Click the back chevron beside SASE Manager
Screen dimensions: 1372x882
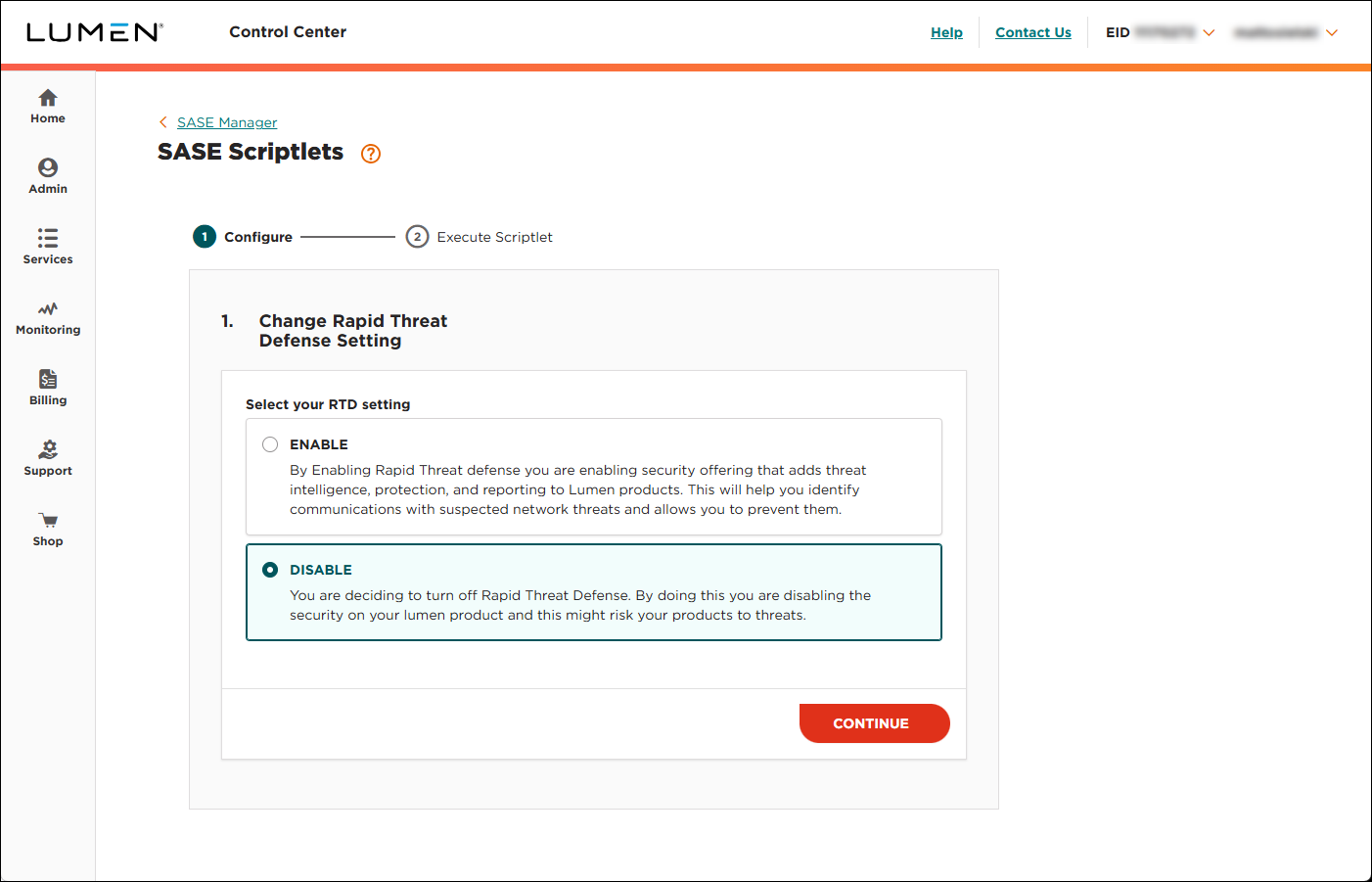coord(163,122)
